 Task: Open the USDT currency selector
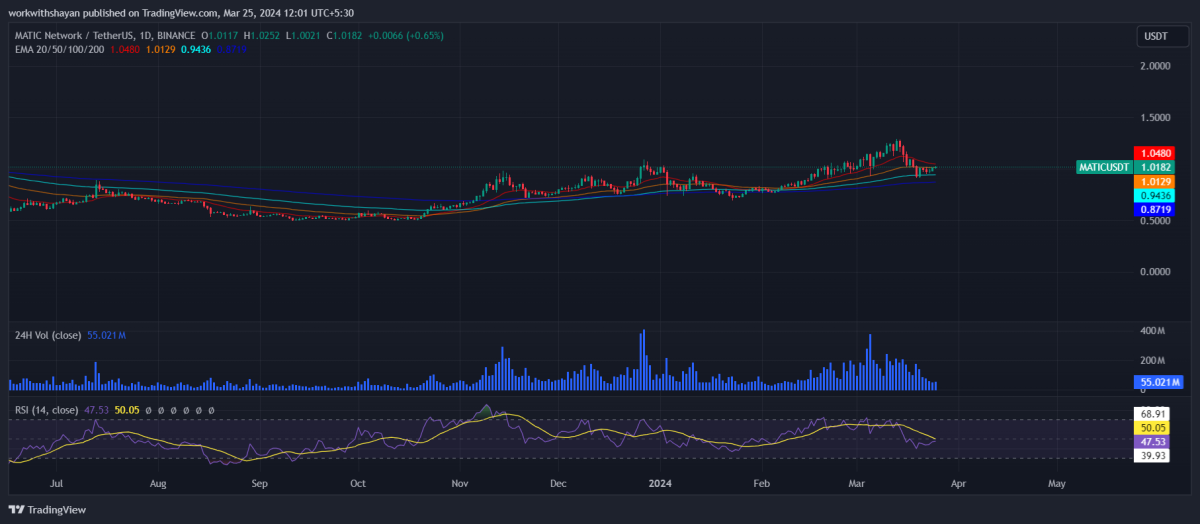click(1157, 37)
